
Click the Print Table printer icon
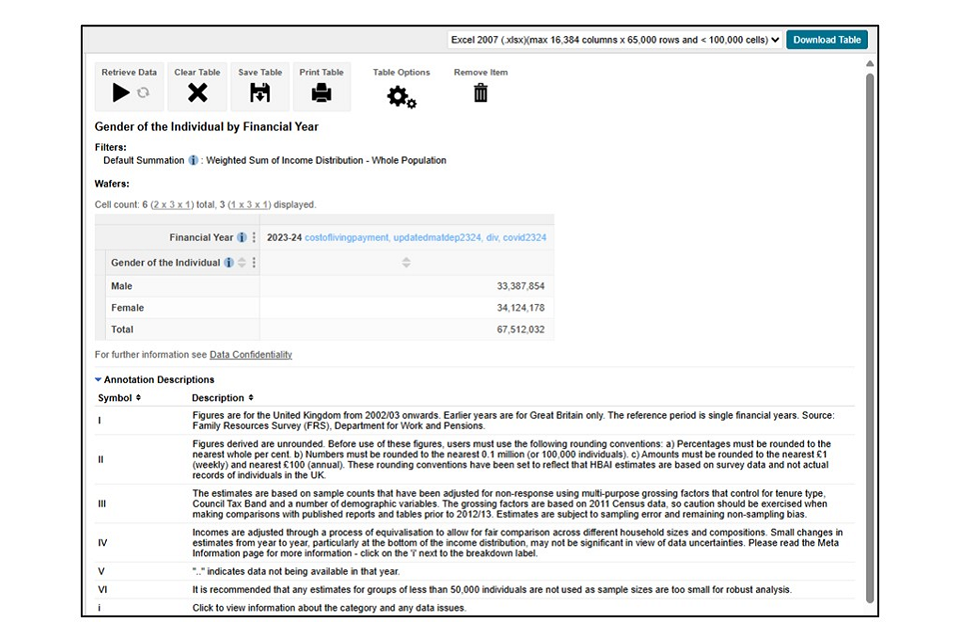click(321, 93)
